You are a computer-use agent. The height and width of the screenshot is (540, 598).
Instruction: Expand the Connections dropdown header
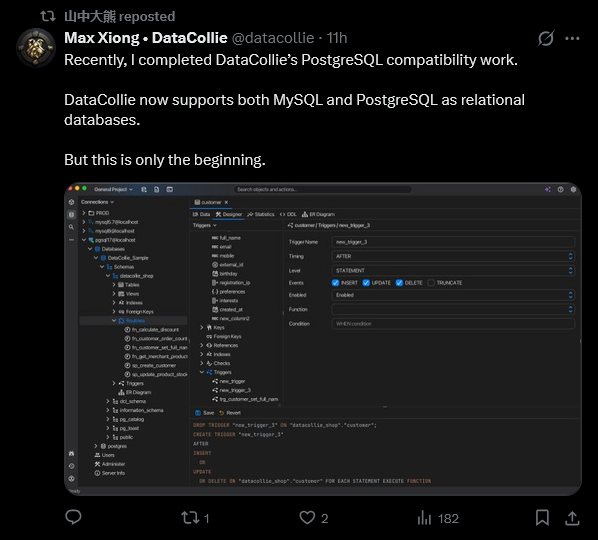click(x=97, y=202)
